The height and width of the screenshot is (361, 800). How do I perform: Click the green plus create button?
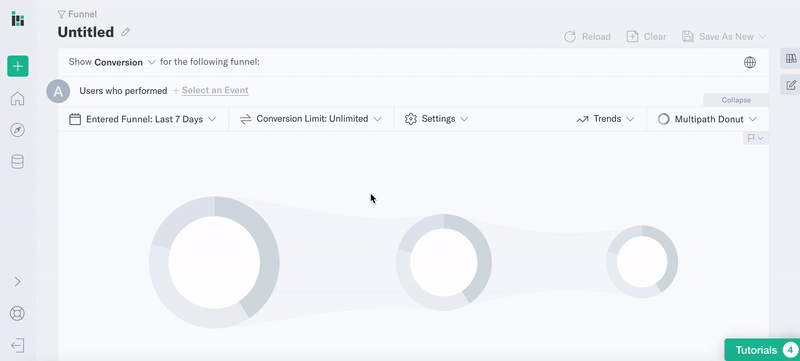pyautogui.click(x=17, y=66)
